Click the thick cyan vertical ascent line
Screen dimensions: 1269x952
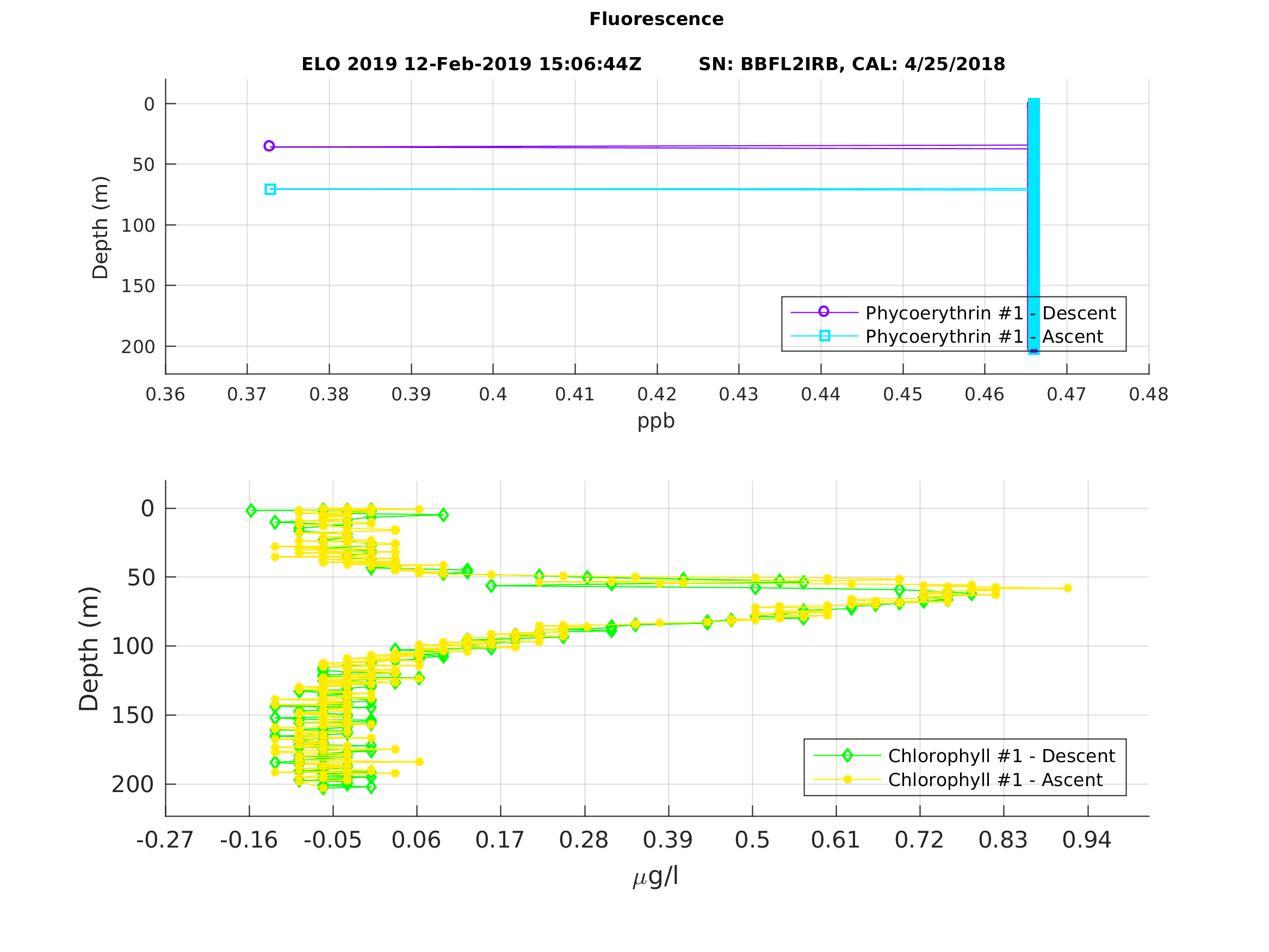tap(1033, 226)
